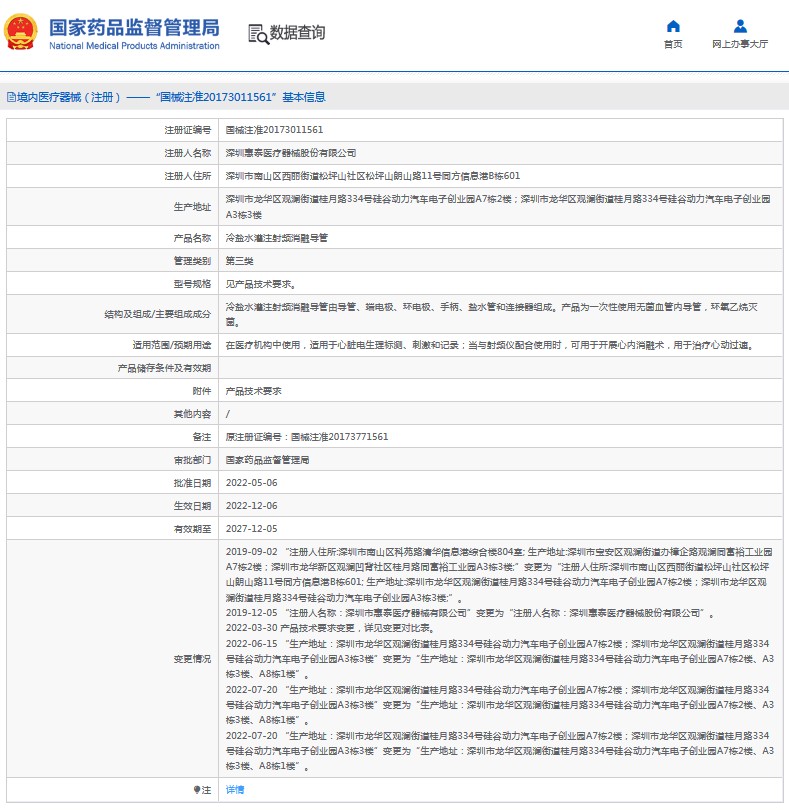789x810 pixels.
Task: Select the intended use text starting 在医疗机构中使用
Action: point(490,345)
